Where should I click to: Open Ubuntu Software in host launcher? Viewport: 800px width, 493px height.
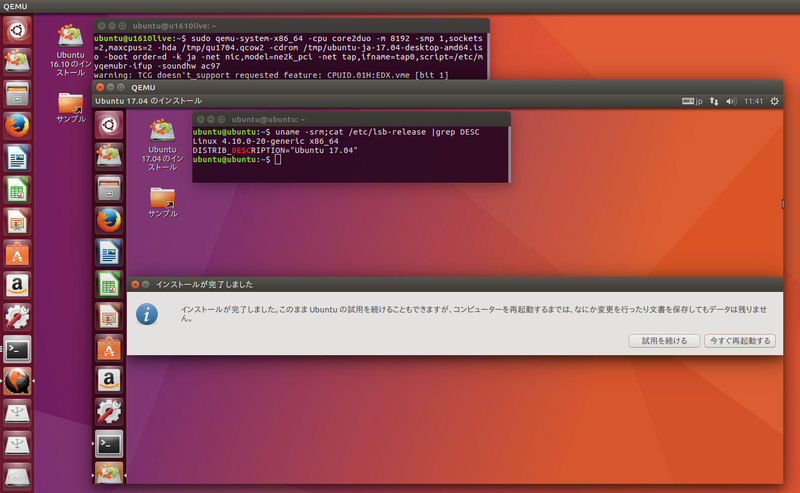click(17, 253)
